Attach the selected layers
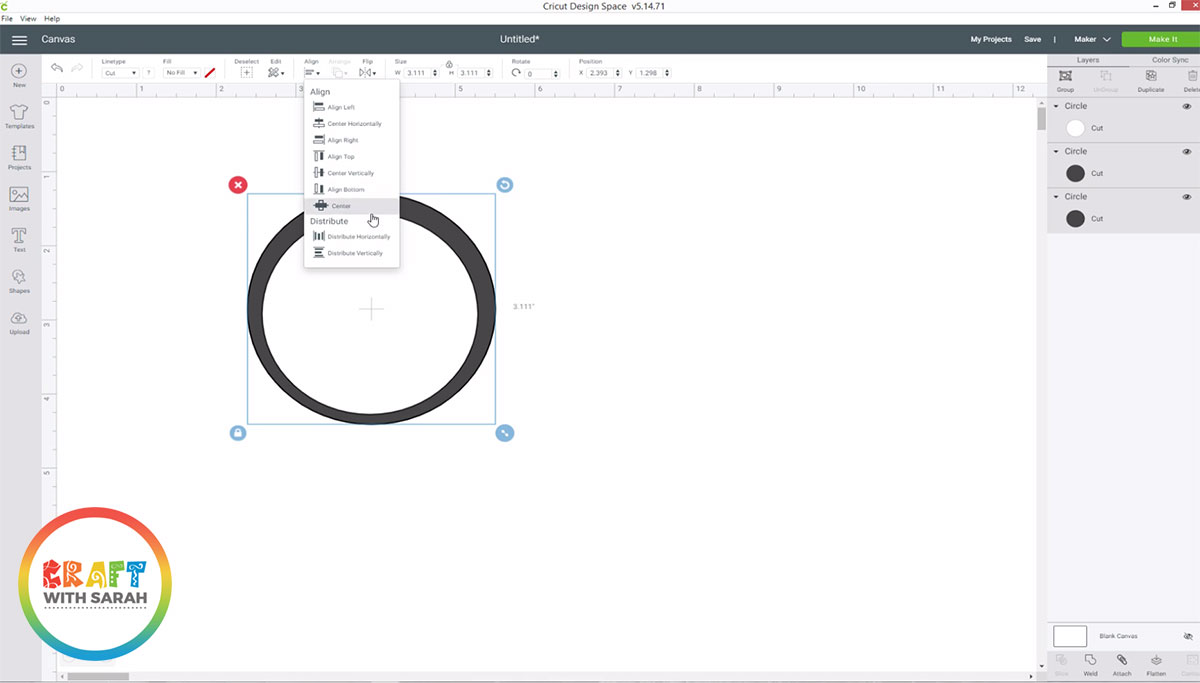The width and height of the screenshot is (1200, 683). click(x=1122, y=665)
